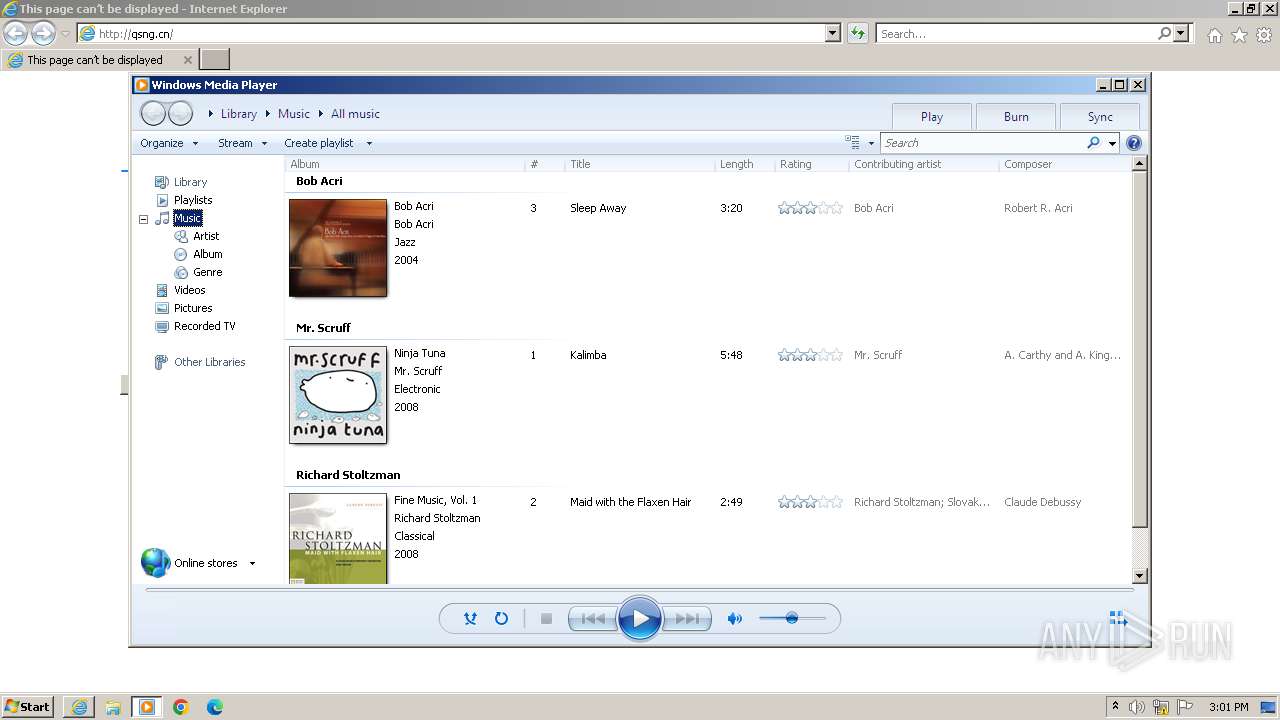Sort by the Title column header
Screen dimensions: 1280x720
(640, 164)
